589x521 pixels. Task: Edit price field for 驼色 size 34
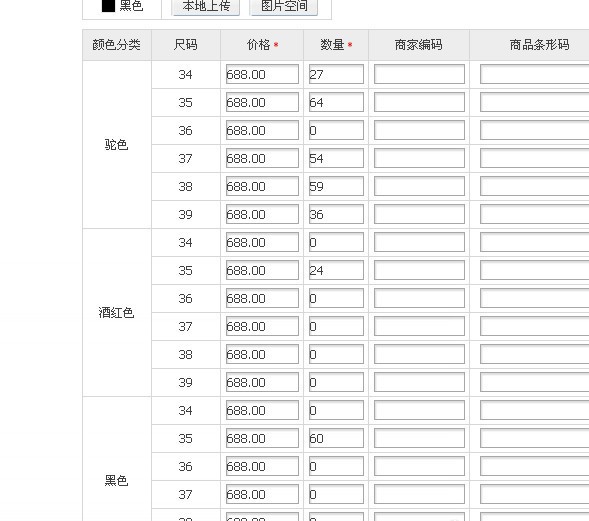(x=262, y=74)
